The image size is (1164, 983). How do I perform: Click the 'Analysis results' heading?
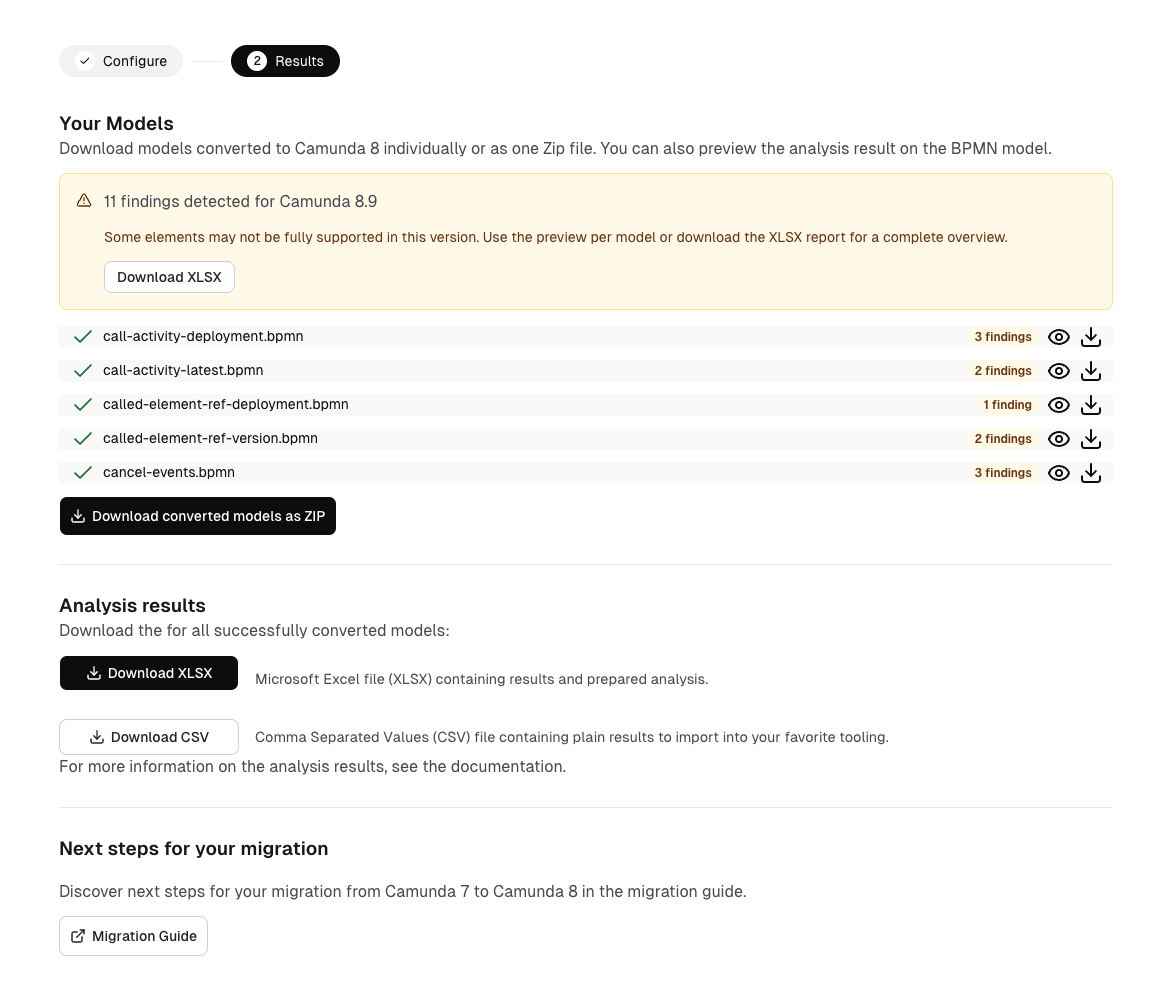[x=132, y=606]
